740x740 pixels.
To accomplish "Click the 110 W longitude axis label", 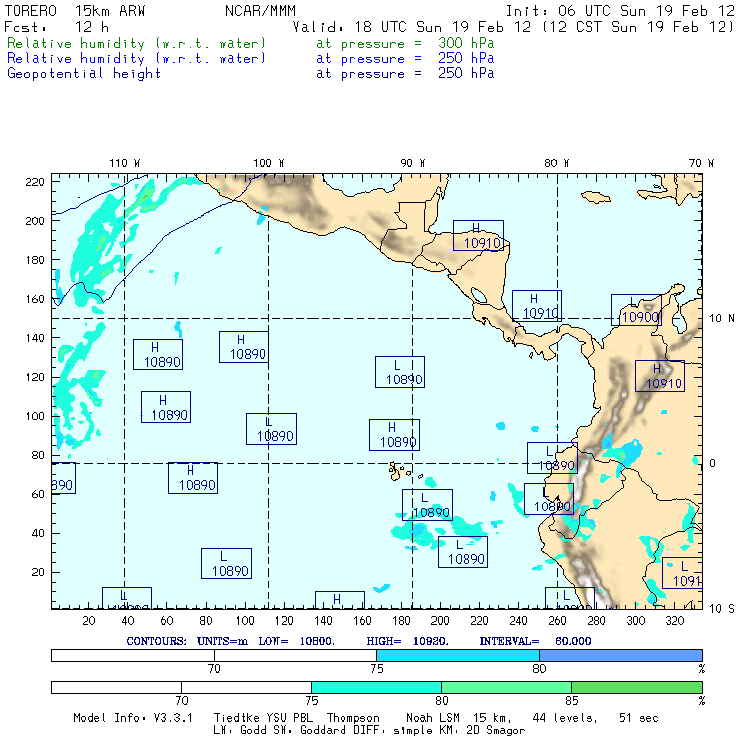I will click(x=124, y=163).
